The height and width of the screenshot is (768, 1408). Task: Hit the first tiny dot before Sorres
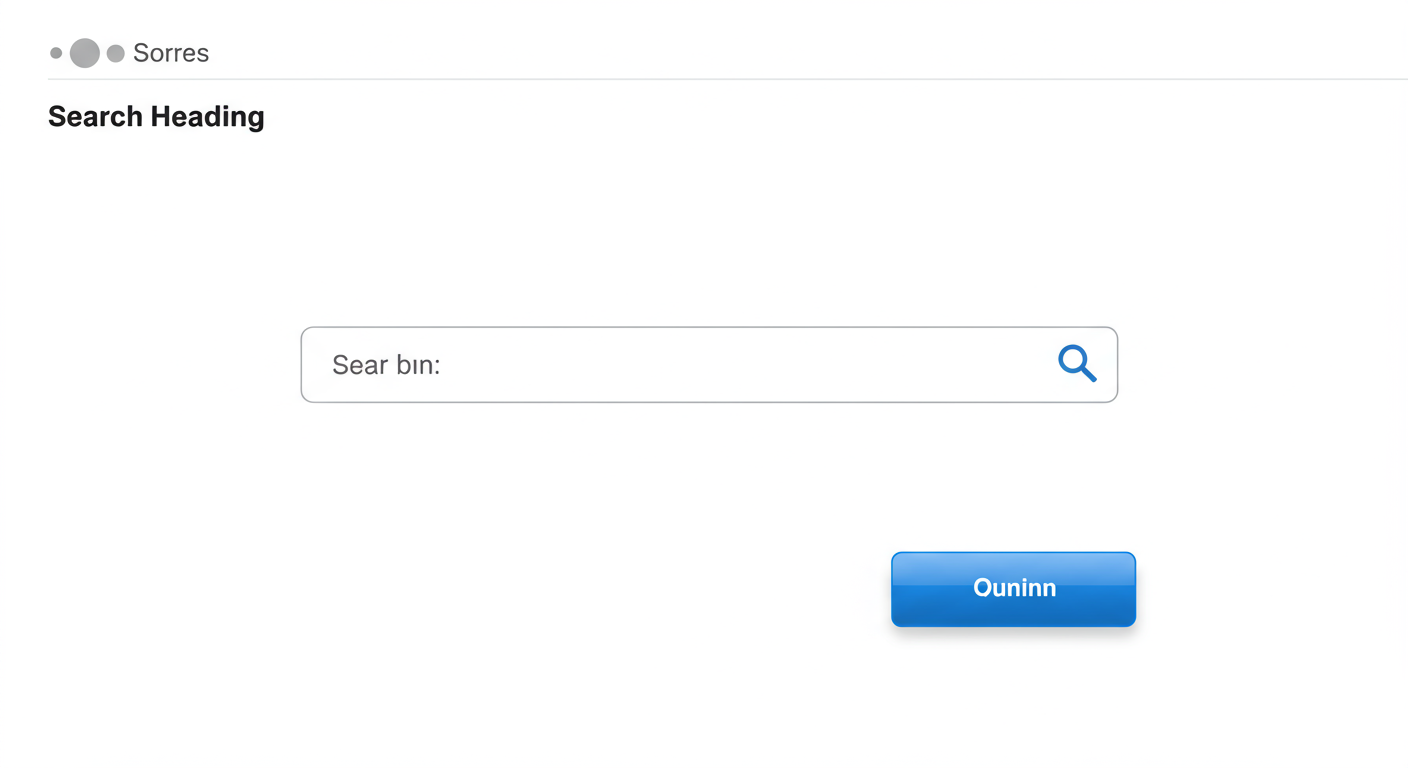coord(56,53)
